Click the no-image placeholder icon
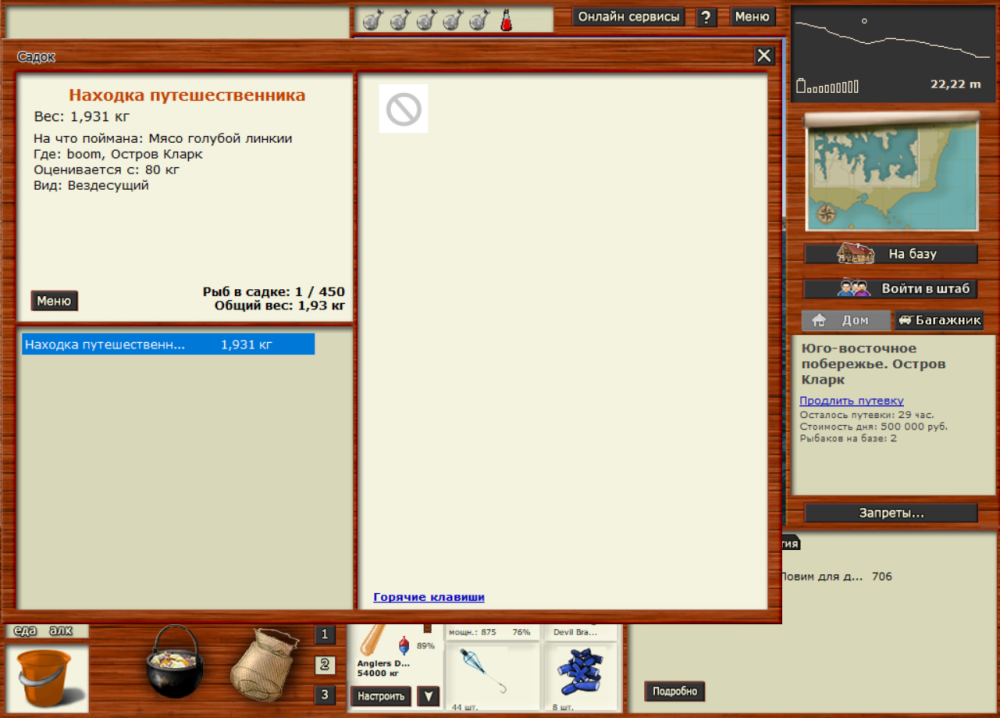 coord(403,109)
